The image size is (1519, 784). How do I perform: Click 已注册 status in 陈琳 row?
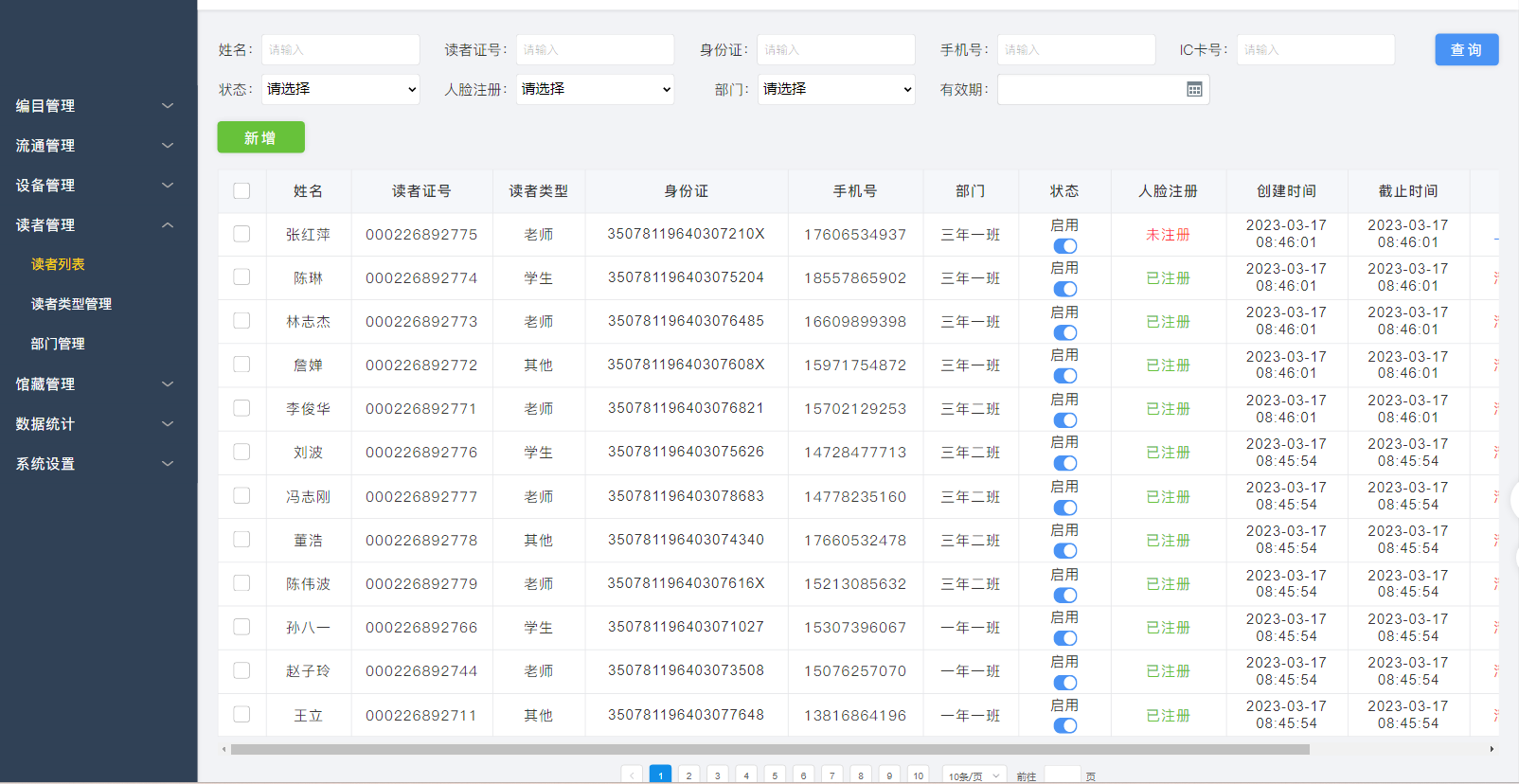(x=1168, y=278)
